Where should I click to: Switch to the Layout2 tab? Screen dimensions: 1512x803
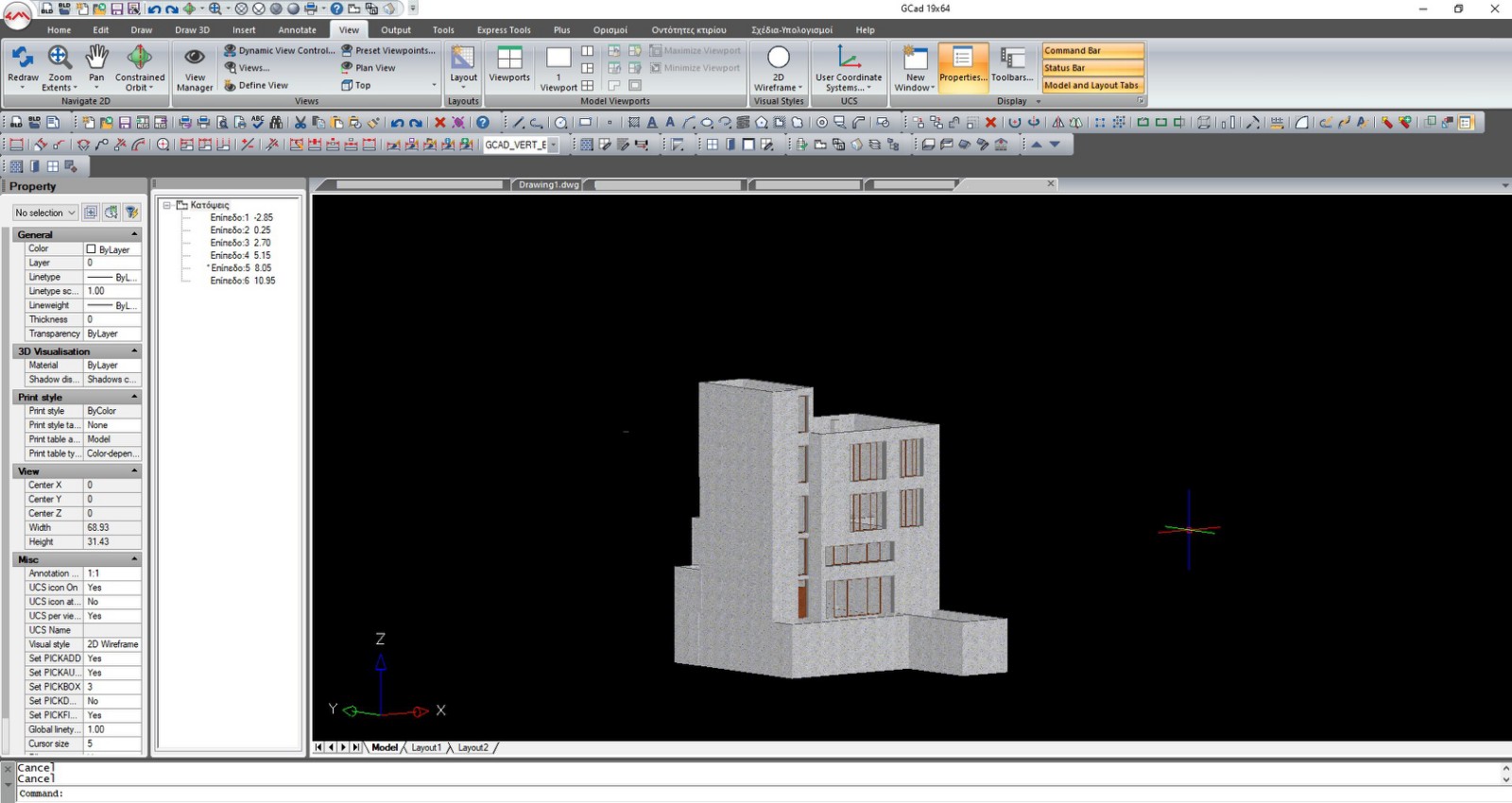(x=473, y=747)
